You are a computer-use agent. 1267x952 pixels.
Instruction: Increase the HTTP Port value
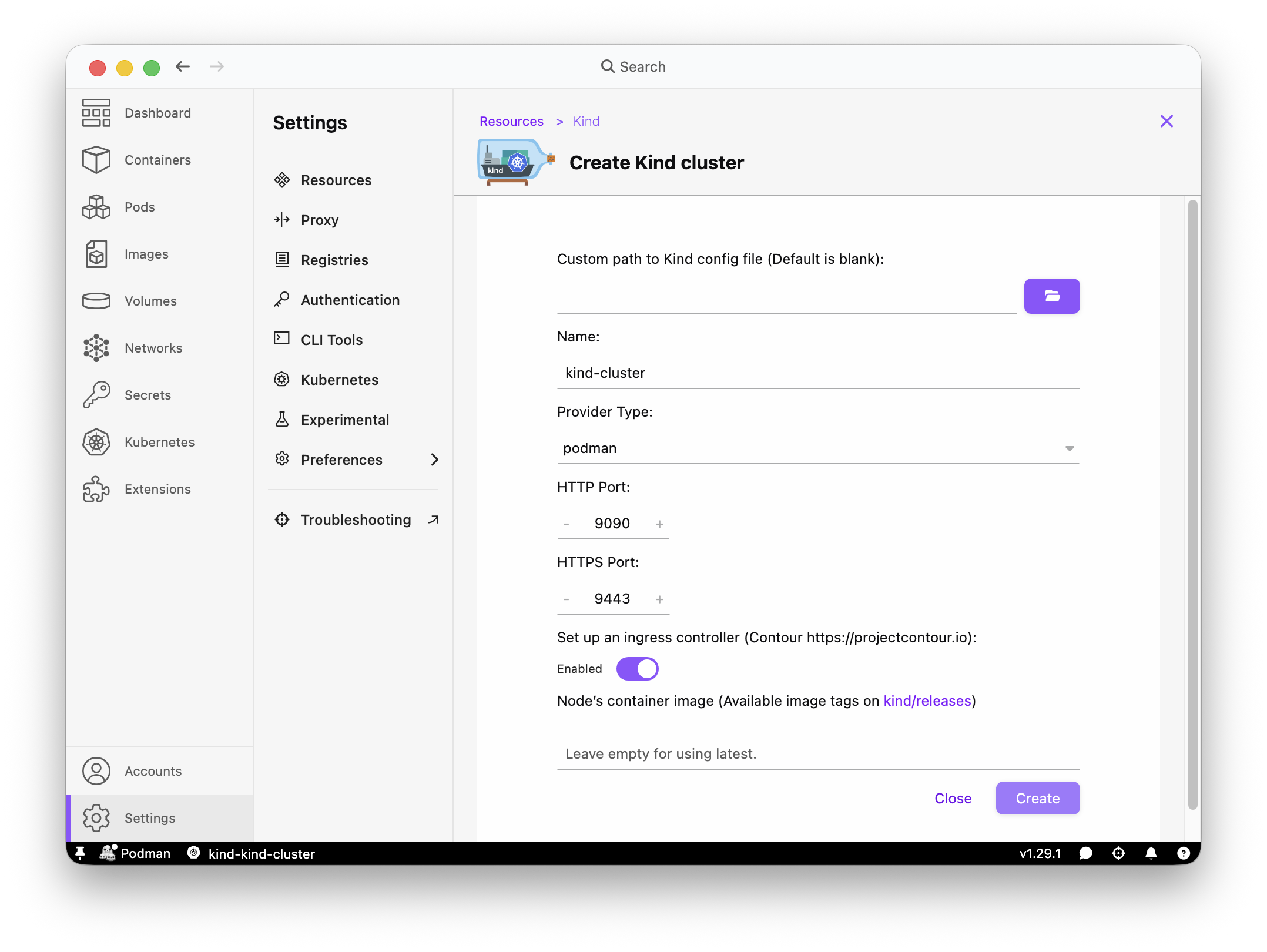659,524
